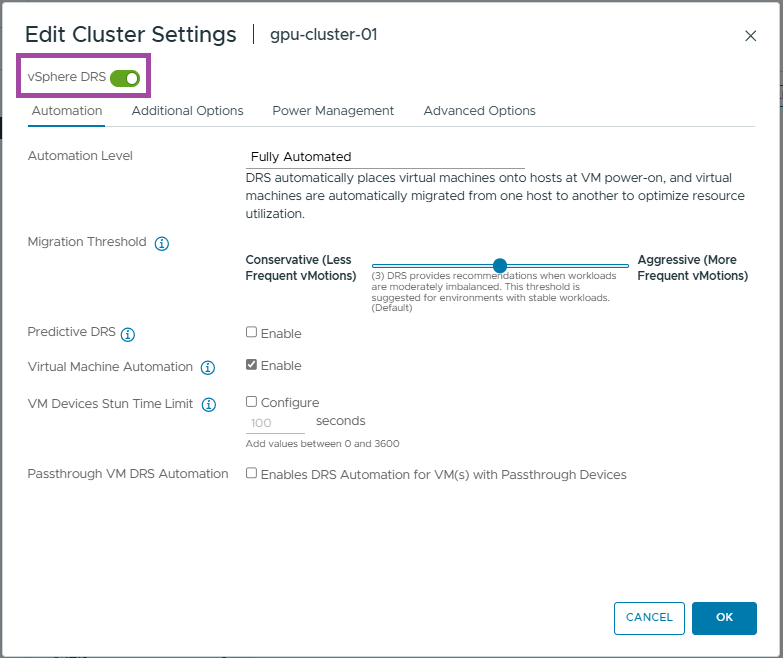
Task: Enable Passthrough VM DRS Automation checkbox
Action: point(252,474)
